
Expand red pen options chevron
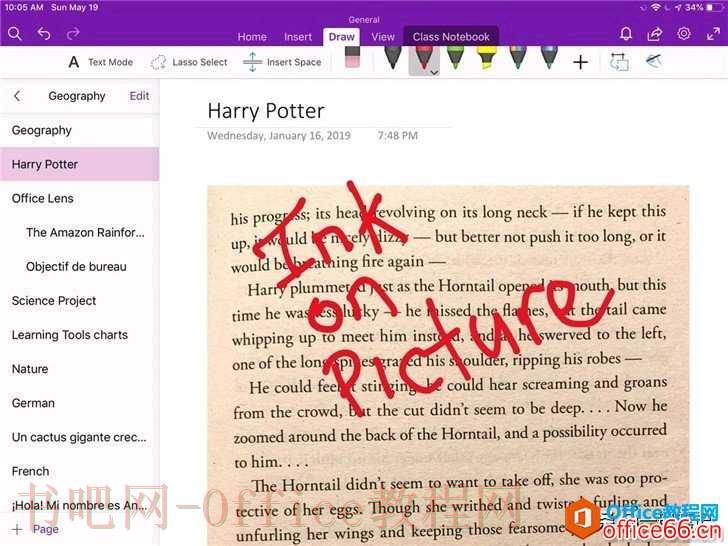[x=435, y=73]
